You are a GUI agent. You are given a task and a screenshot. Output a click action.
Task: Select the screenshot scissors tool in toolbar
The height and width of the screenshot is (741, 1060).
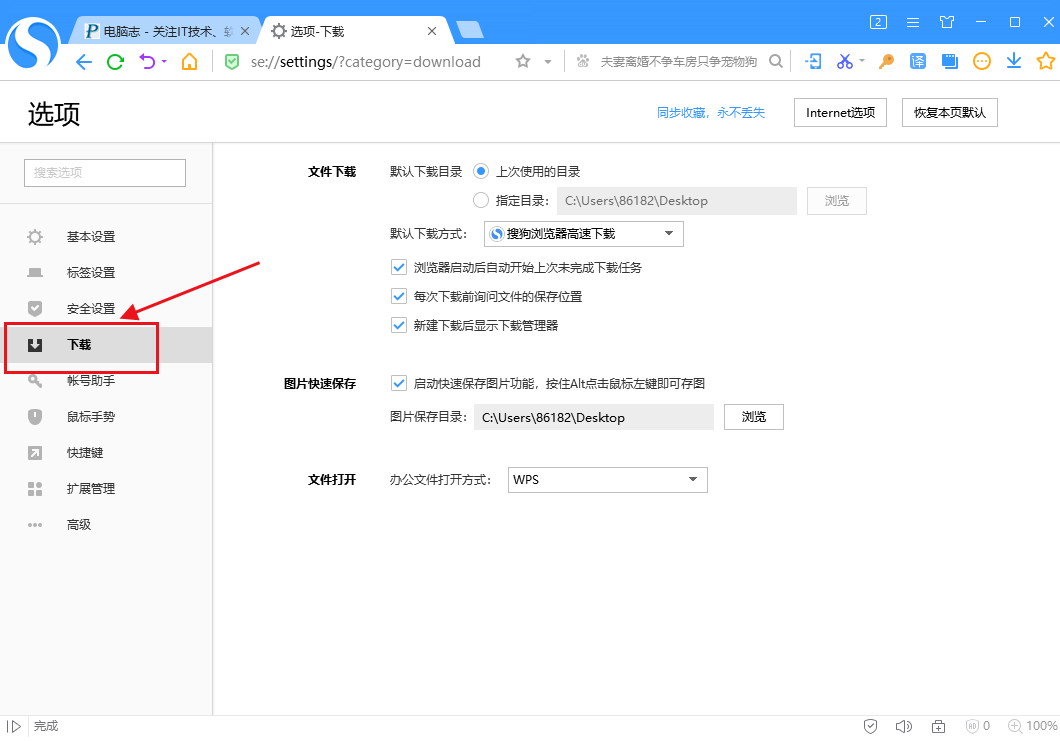(x=843, y=61)
